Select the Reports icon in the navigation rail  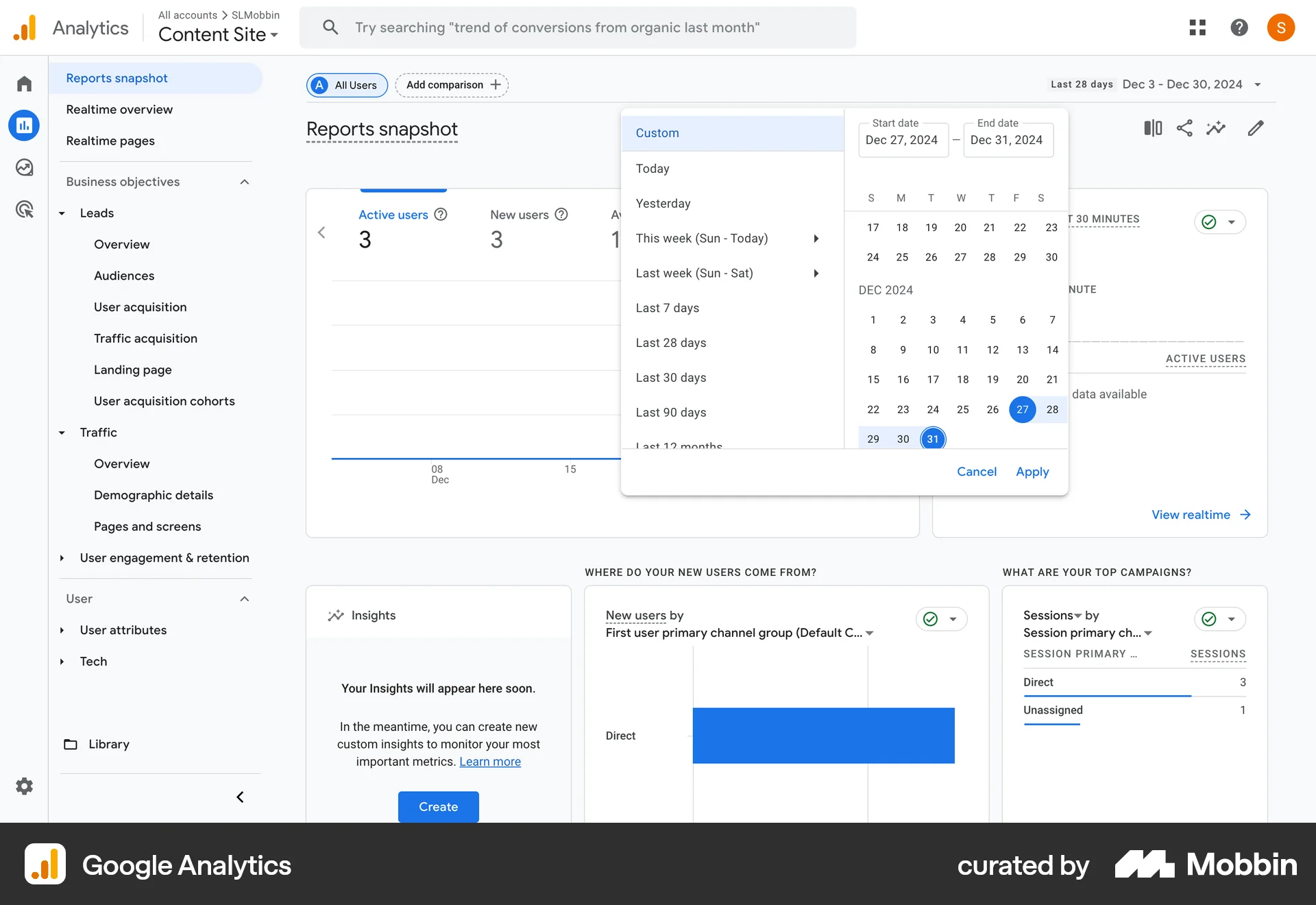coord(24,125)
